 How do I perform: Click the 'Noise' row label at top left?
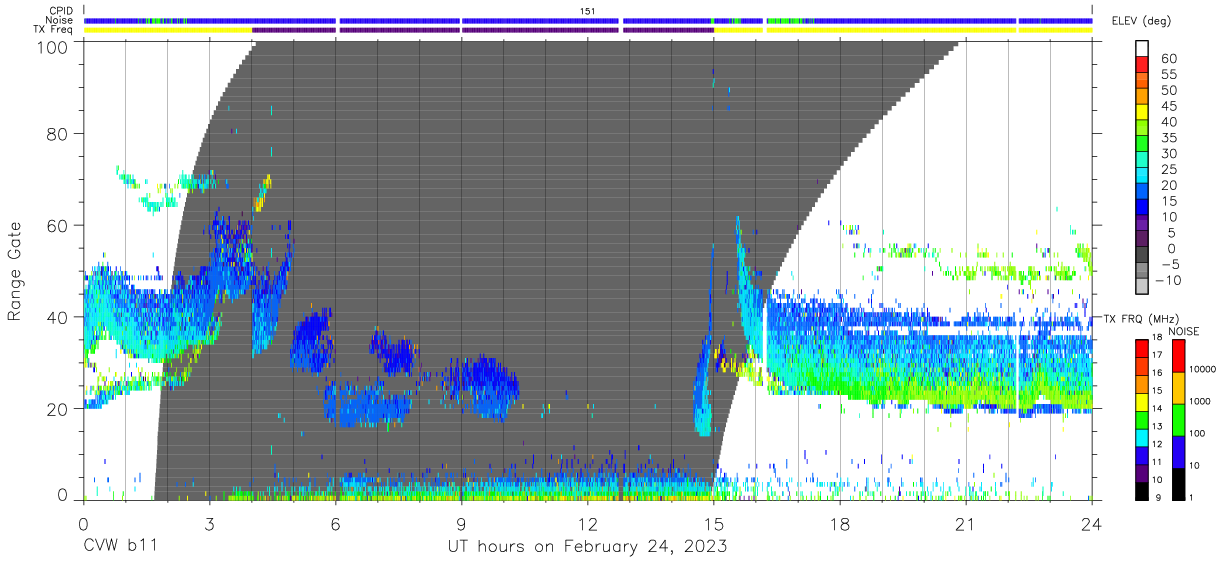point(61,20)
